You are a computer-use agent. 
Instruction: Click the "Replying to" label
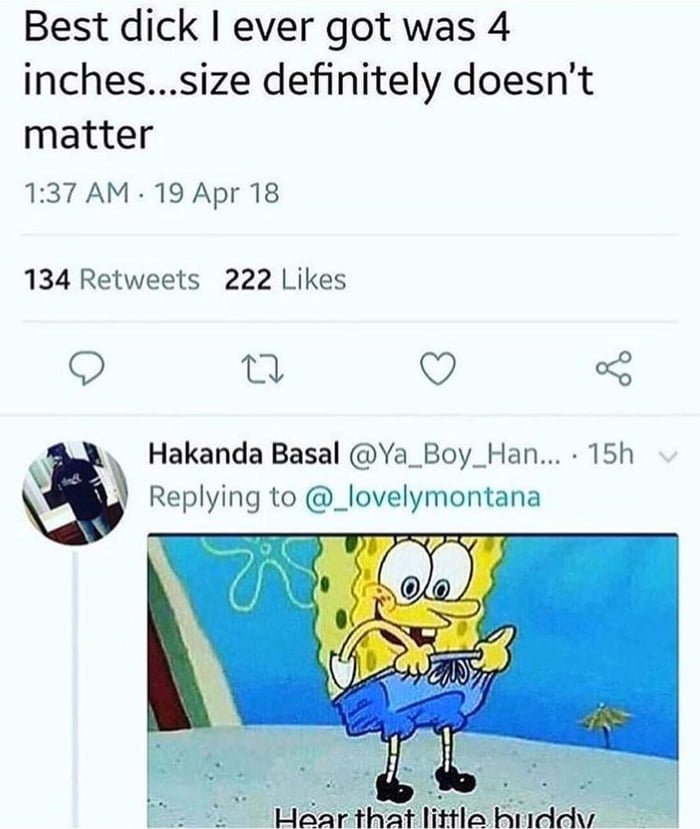tap(220, 497)
